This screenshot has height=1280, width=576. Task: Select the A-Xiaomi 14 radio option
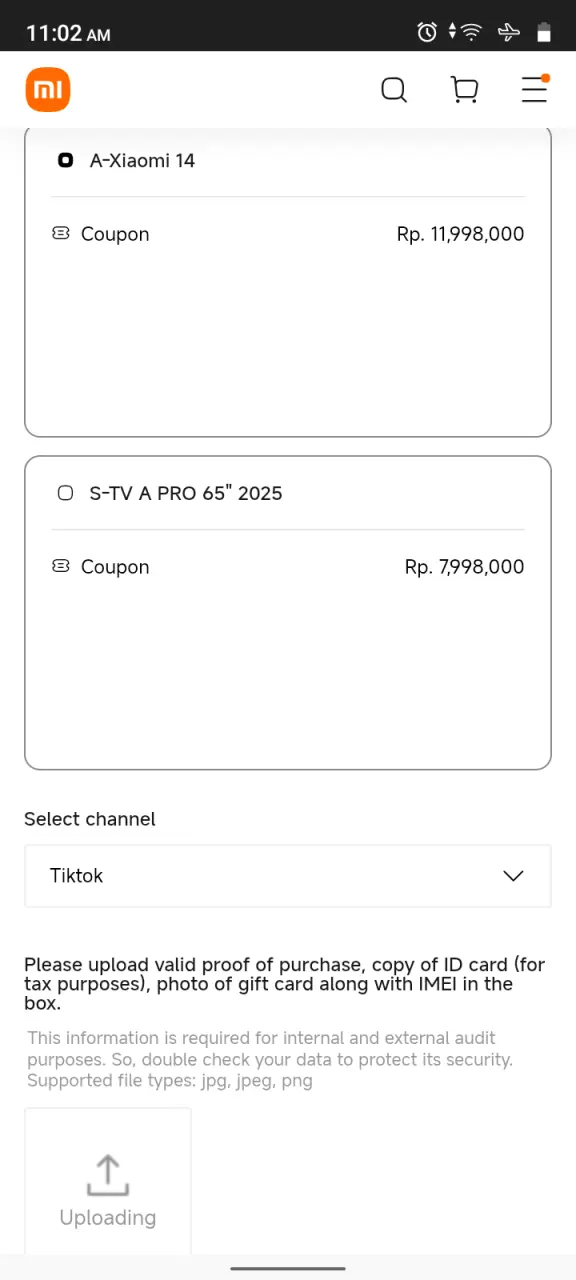(65, 160)
